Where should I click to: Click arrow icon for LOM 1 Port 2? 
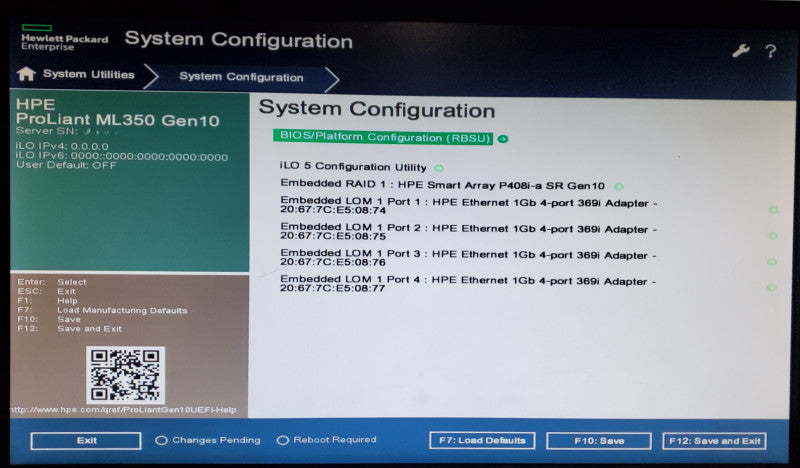pyautogui.click(x=772, y=236)
